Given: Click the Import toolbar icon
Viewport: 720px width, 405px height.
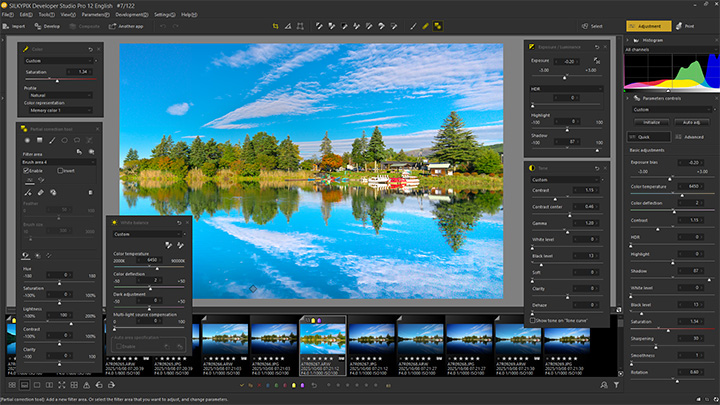Looking at the screenshot, I should (16, 26).
